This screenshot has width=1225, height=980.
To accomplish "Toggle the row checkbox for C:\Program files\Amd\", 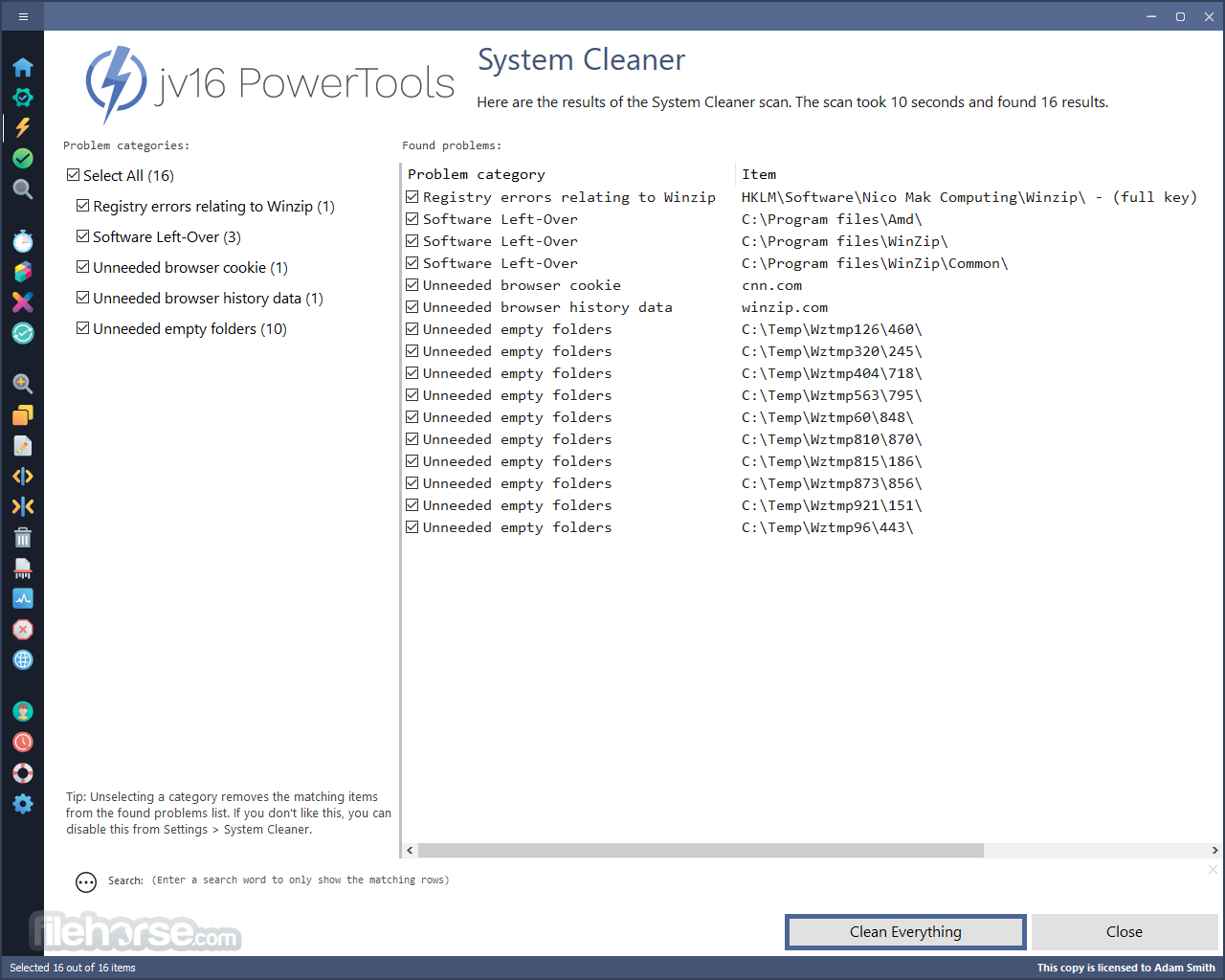I will pos(412,219).
